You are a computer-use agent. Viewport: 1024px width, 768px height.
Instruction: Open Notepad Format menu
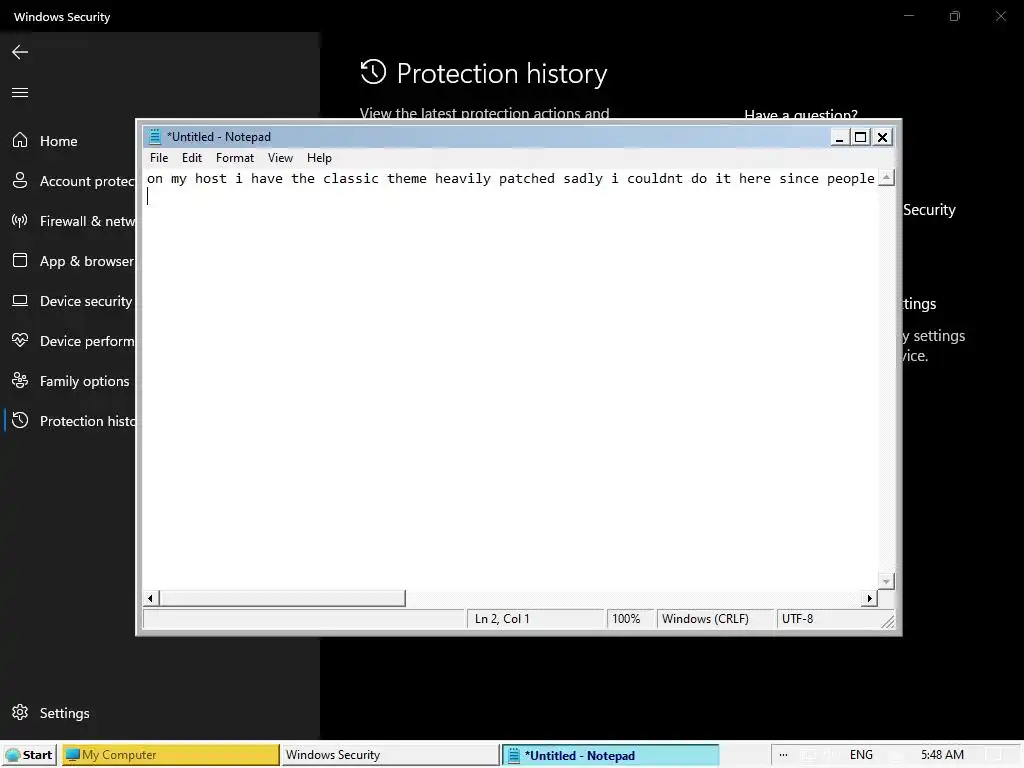coord(234,158)
